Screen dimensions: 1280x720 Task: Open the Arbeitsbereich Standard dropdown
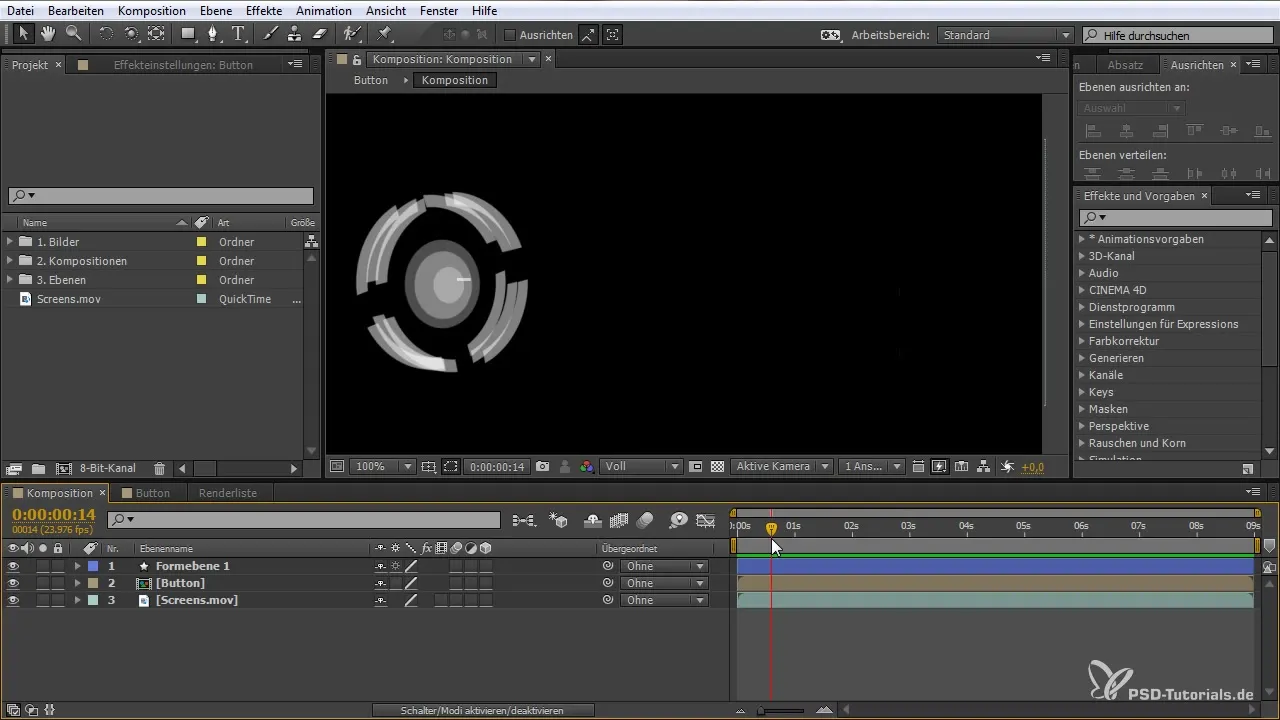point(1007,35)
